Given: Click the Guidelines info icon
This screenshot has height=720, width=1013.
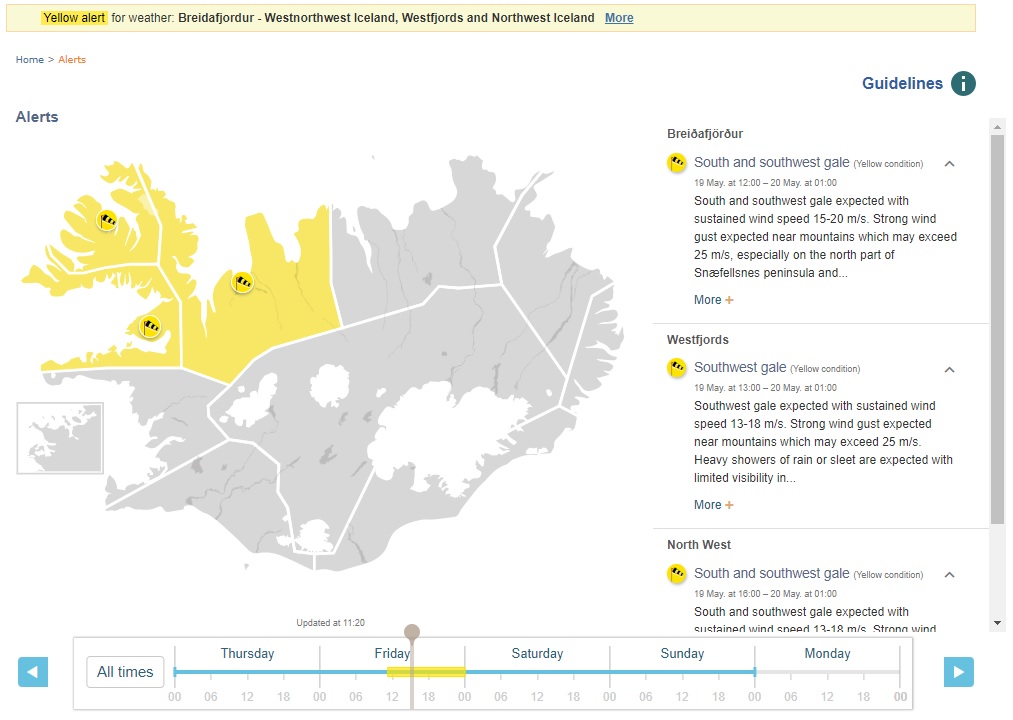Looking at the screenshot, I should 962,84.
